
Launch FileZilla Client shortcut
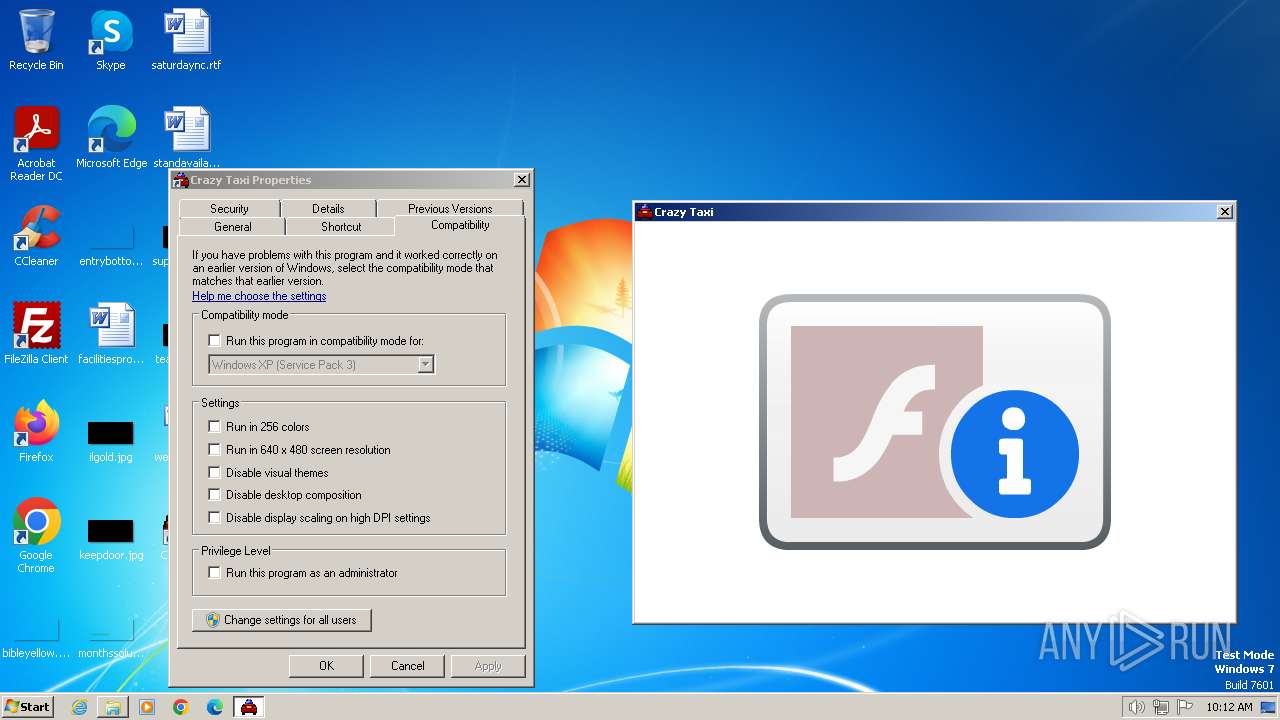(36, 334)
